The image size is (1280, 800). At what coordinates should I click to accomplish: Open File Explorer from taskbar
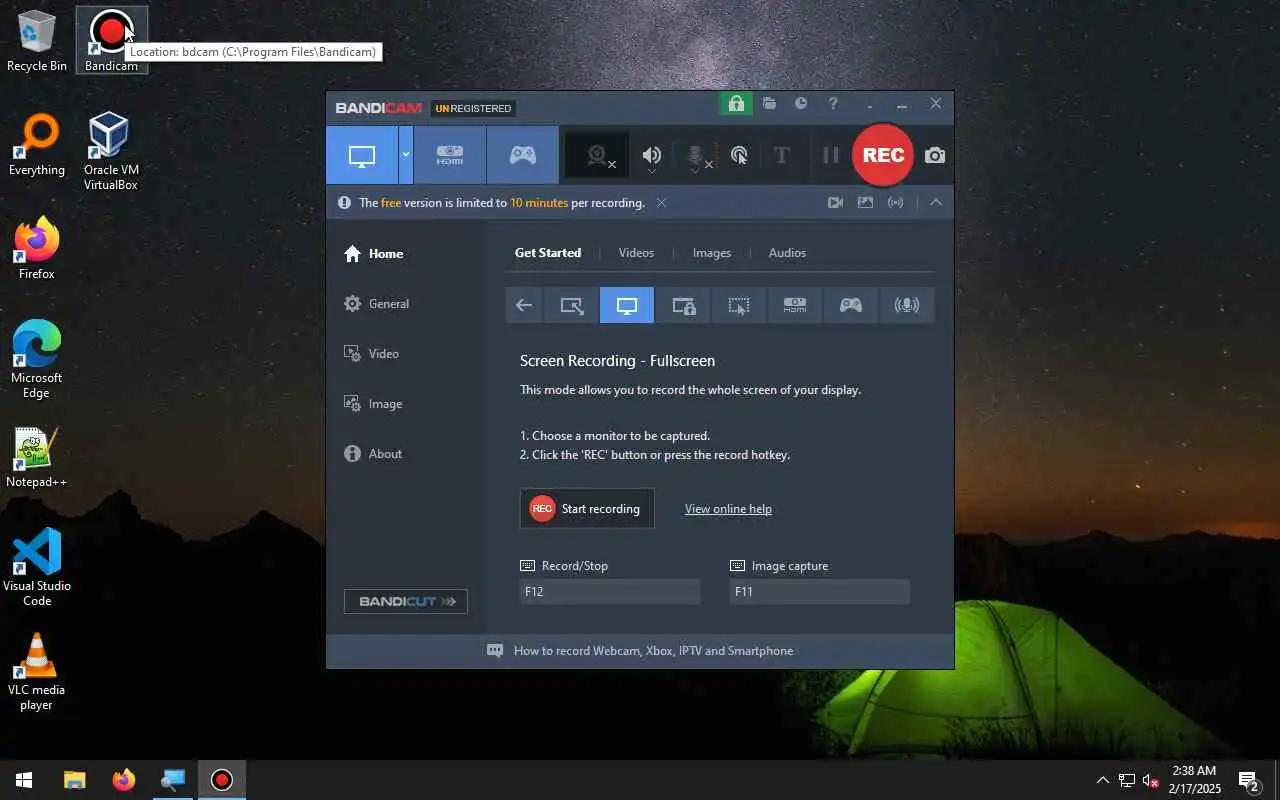point(74,780)
